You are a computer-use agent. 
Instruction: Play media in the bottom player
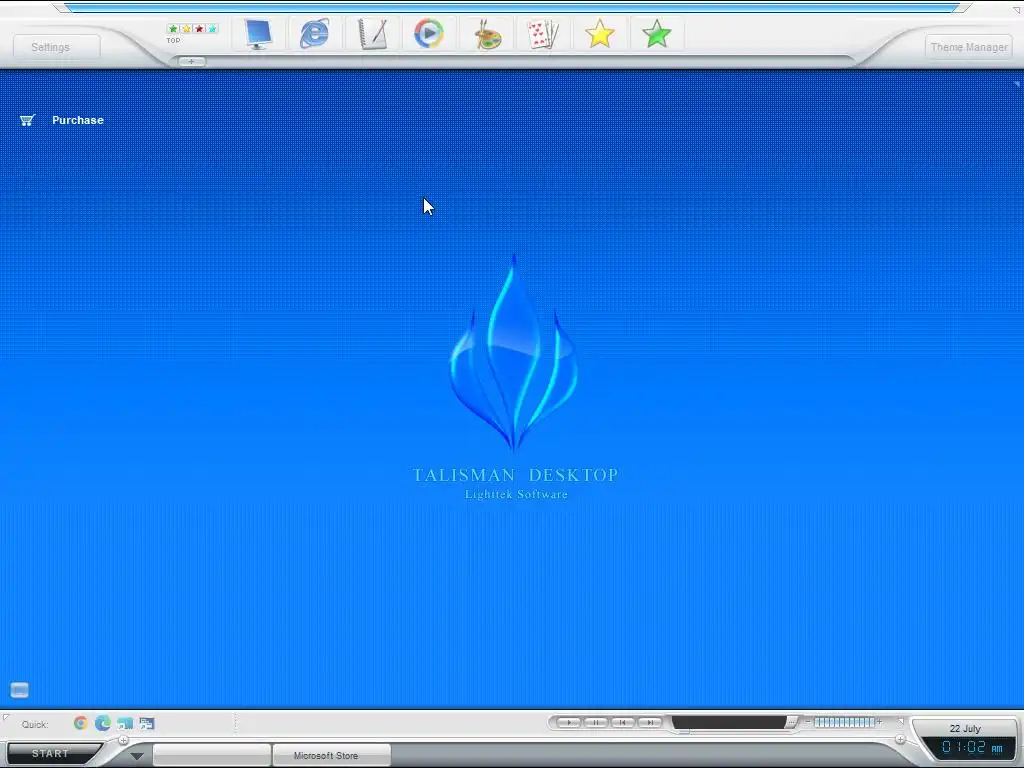[x=569, y=722]
